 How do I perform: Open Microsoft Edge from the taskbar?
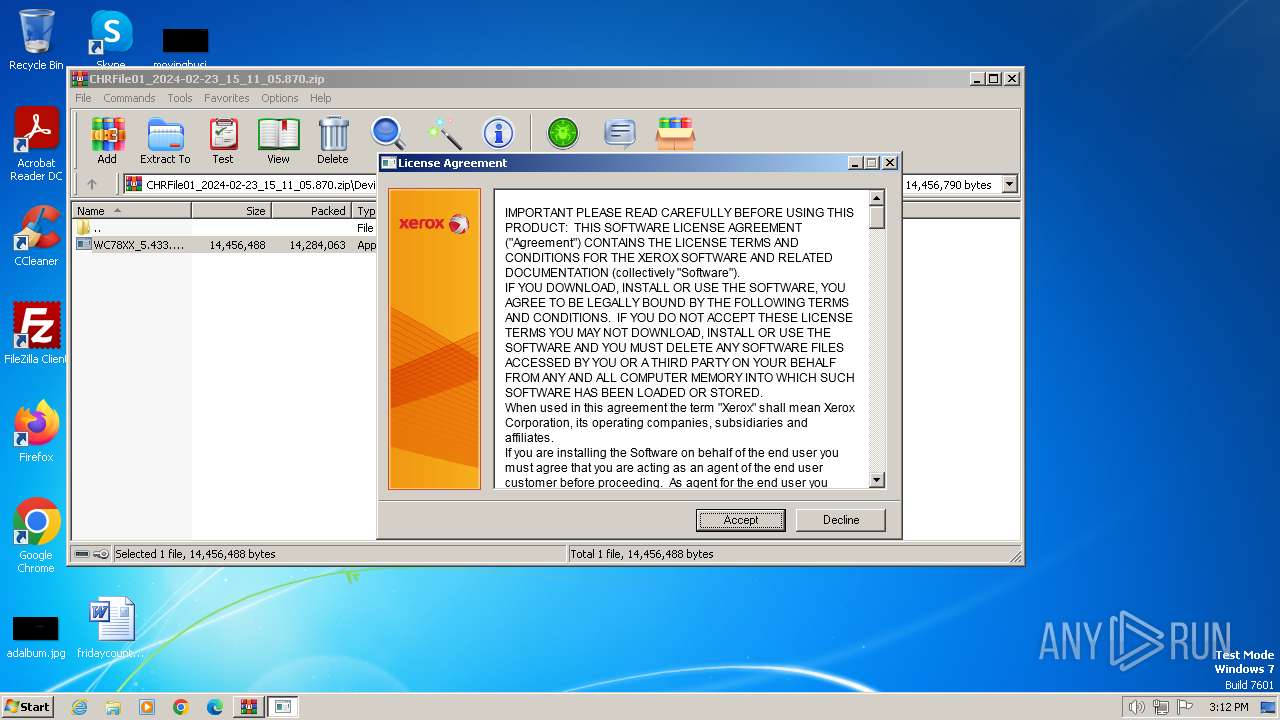[x=215, y=707]
